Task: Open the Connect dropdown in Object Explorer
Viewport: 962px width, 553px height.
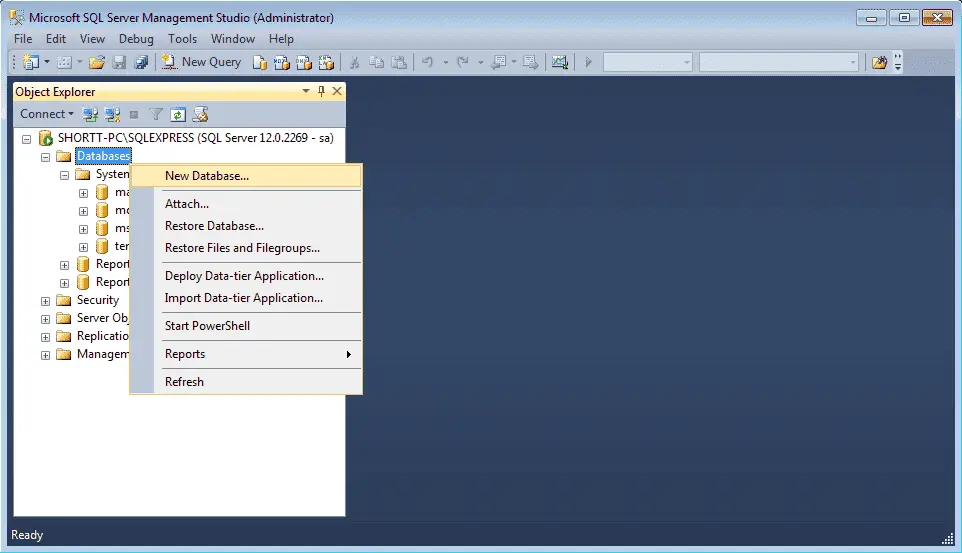Action: pyautogui.click(x=47, y=114)
